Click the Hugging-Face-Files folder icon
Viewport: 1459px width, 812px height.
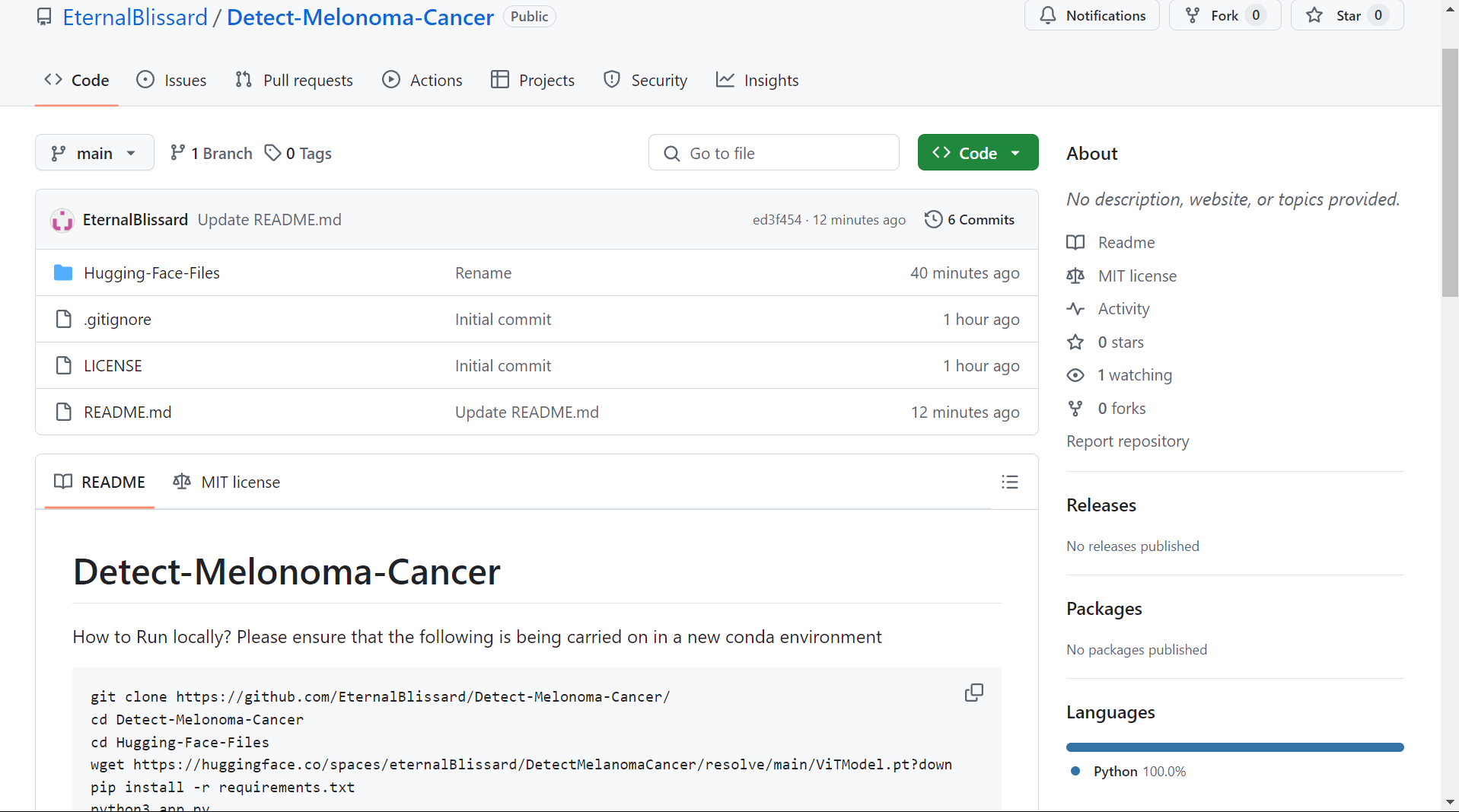(62, 272)
